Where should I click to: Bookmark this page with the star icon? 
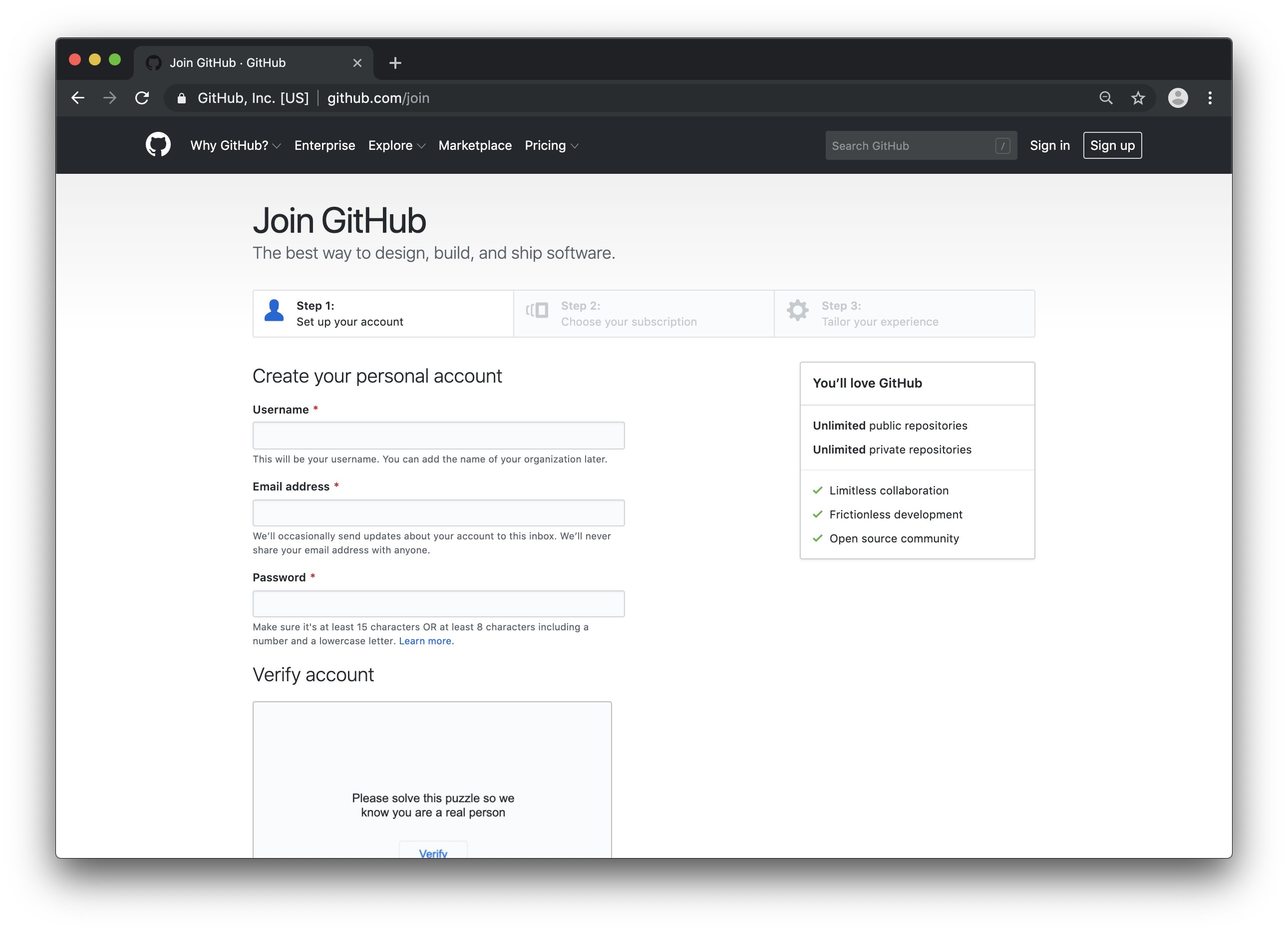click(1138, 98)
